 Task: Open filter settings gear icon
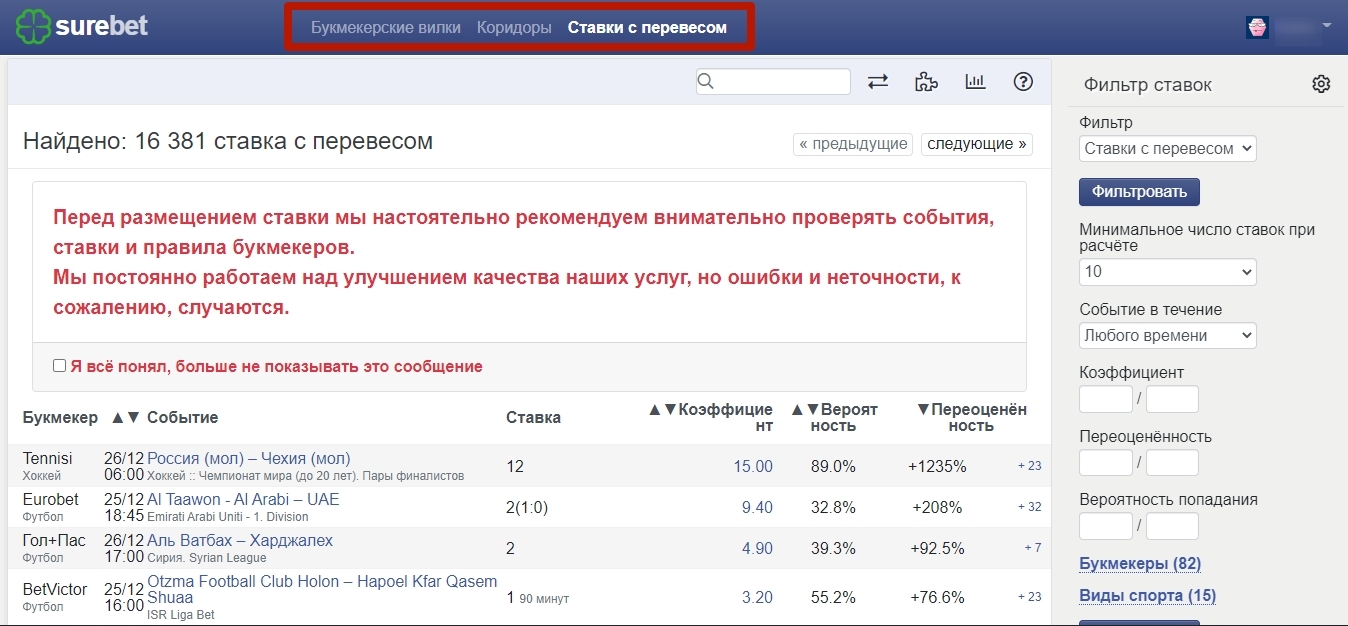tap(1321, 84)
